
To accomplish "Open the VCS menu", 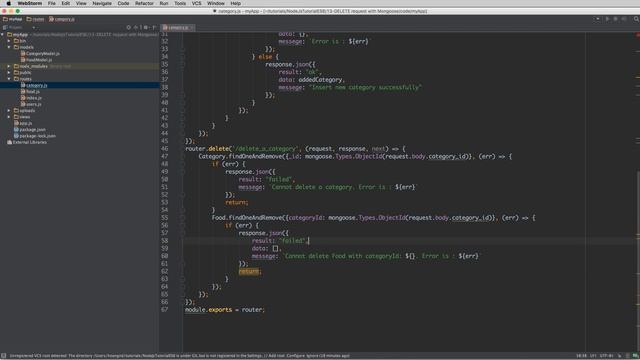I will pos(196,3).
